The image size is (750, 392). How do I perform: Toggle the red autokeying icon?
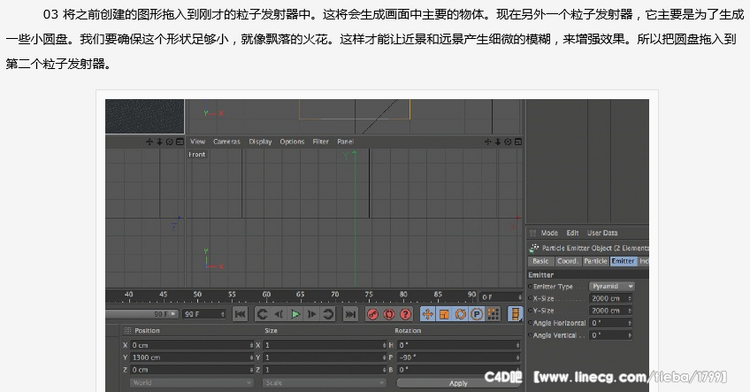coord(389,314)
